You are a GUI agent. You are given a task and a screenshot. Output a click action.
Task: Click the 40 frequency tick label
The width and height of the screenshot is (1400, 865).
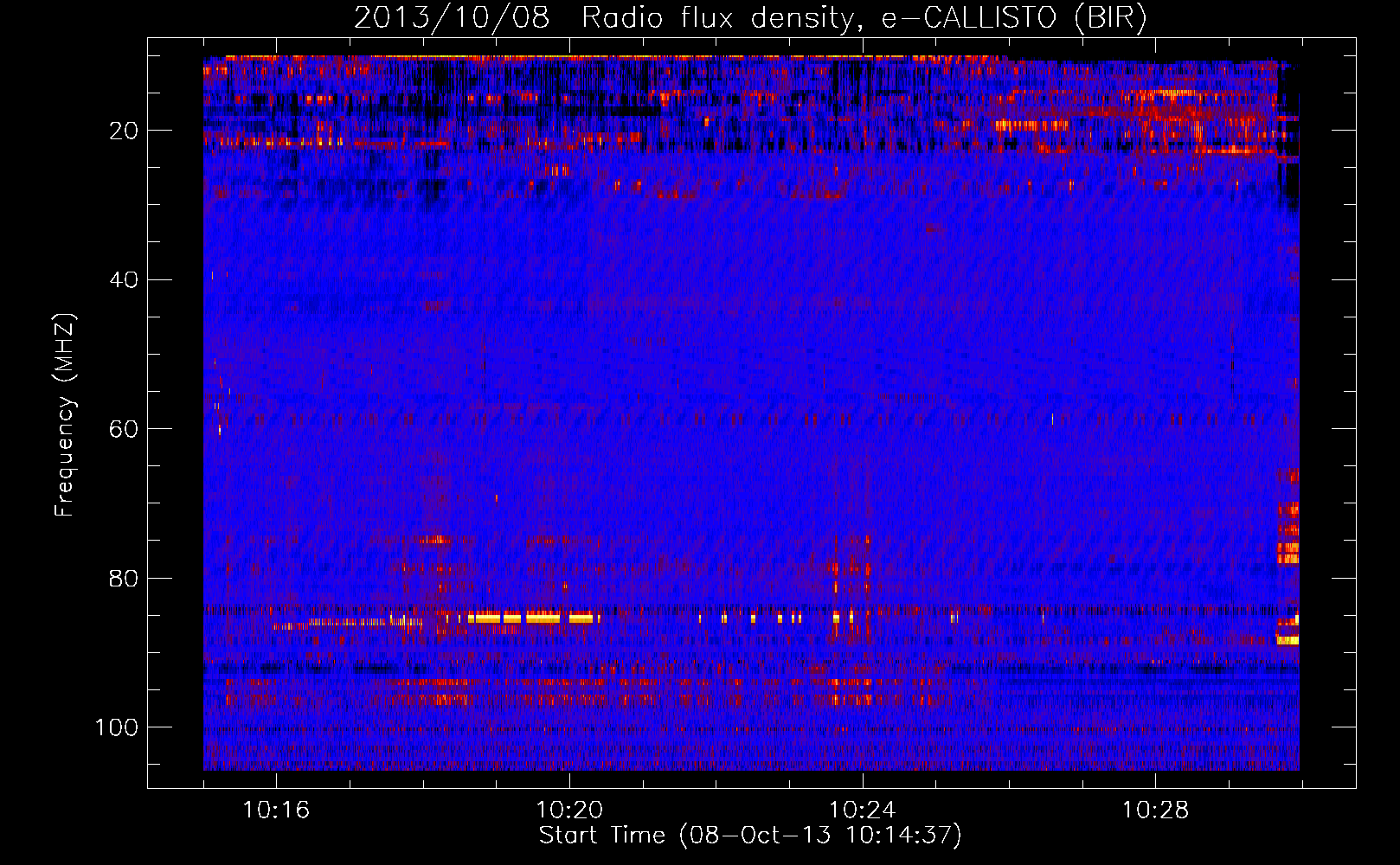(x=125, y=280)
